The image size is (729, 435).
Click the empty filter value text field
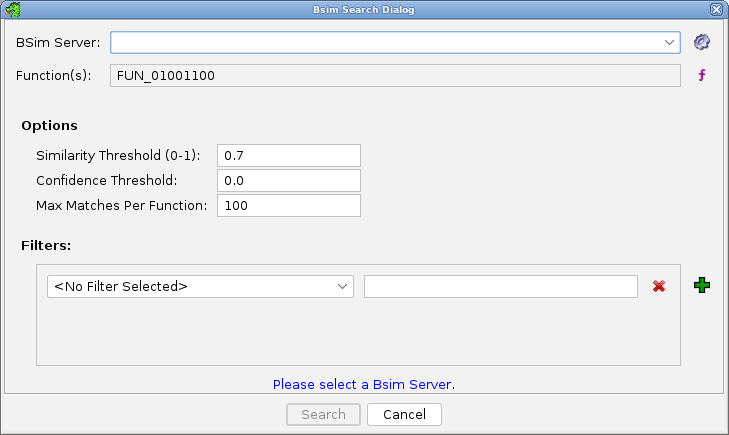coord(500,286)
